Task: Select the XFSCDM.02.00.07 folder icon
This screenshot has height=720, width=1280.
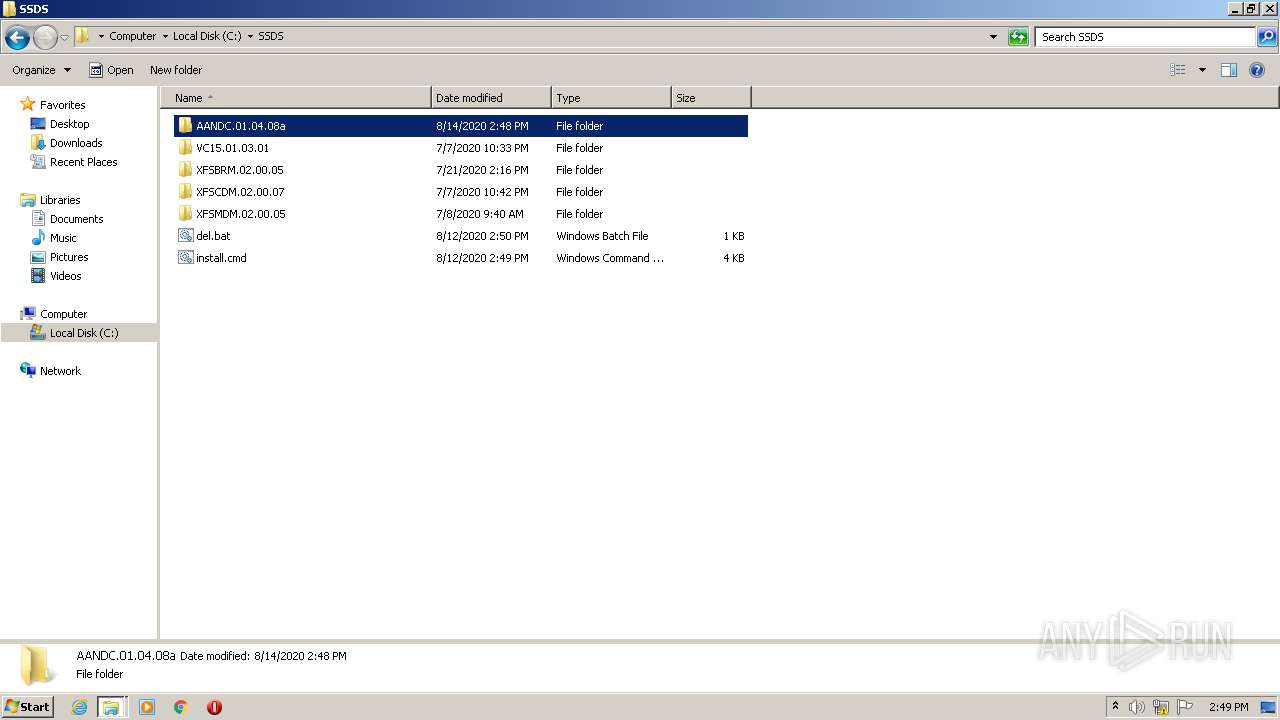Action: pyautogui.click(x=185, y=192)
